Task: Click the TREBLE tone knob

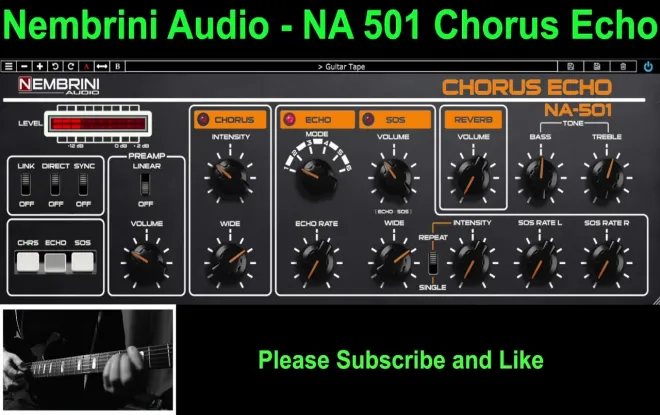Action: (607, 178)
